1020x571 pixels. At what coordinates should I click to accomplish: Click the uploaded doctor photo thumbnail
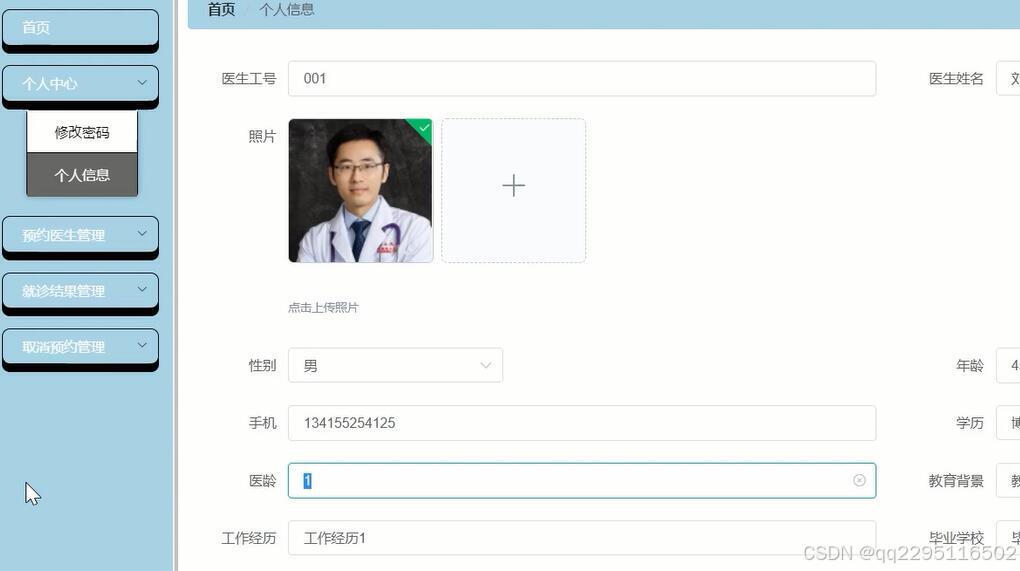[x=360, y=191]
